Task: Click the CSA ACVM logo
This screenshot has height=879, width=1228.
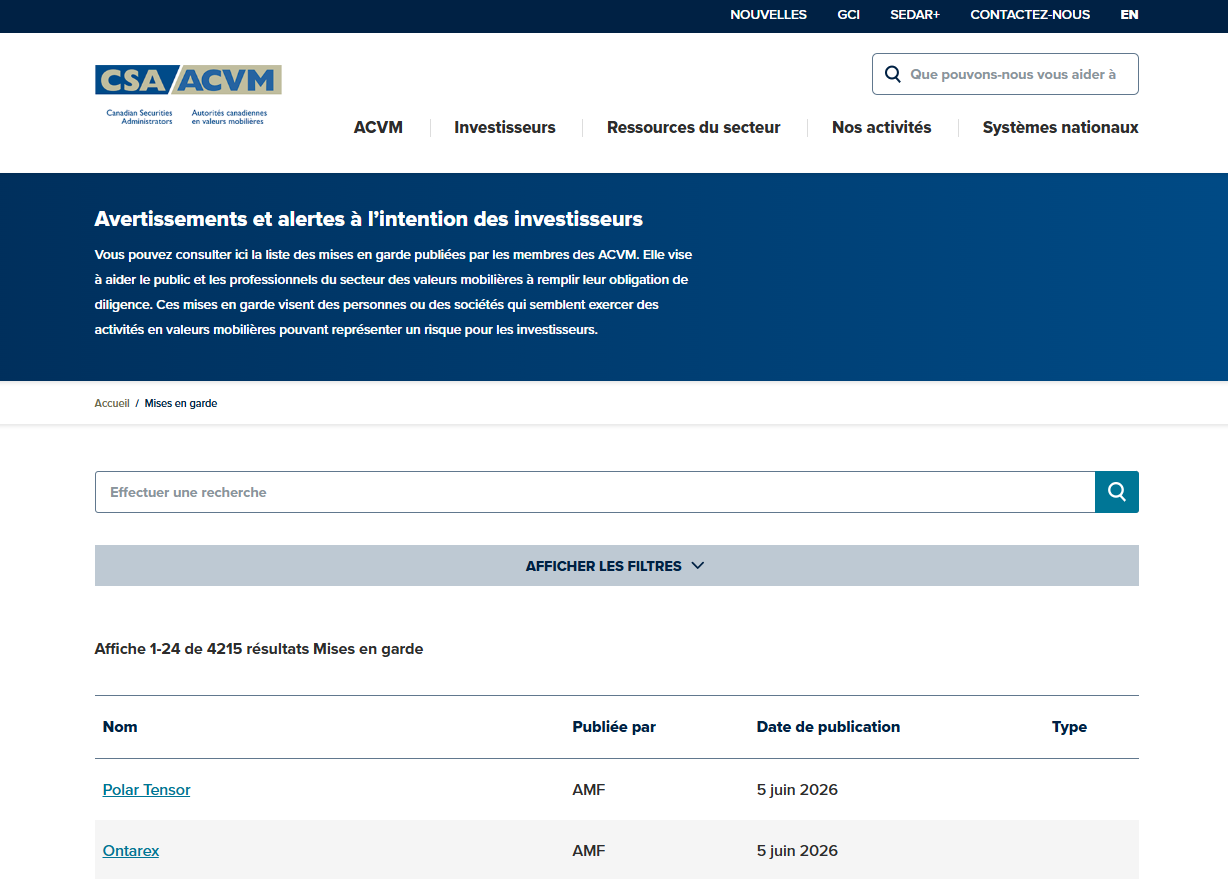Action: (188, 95)
